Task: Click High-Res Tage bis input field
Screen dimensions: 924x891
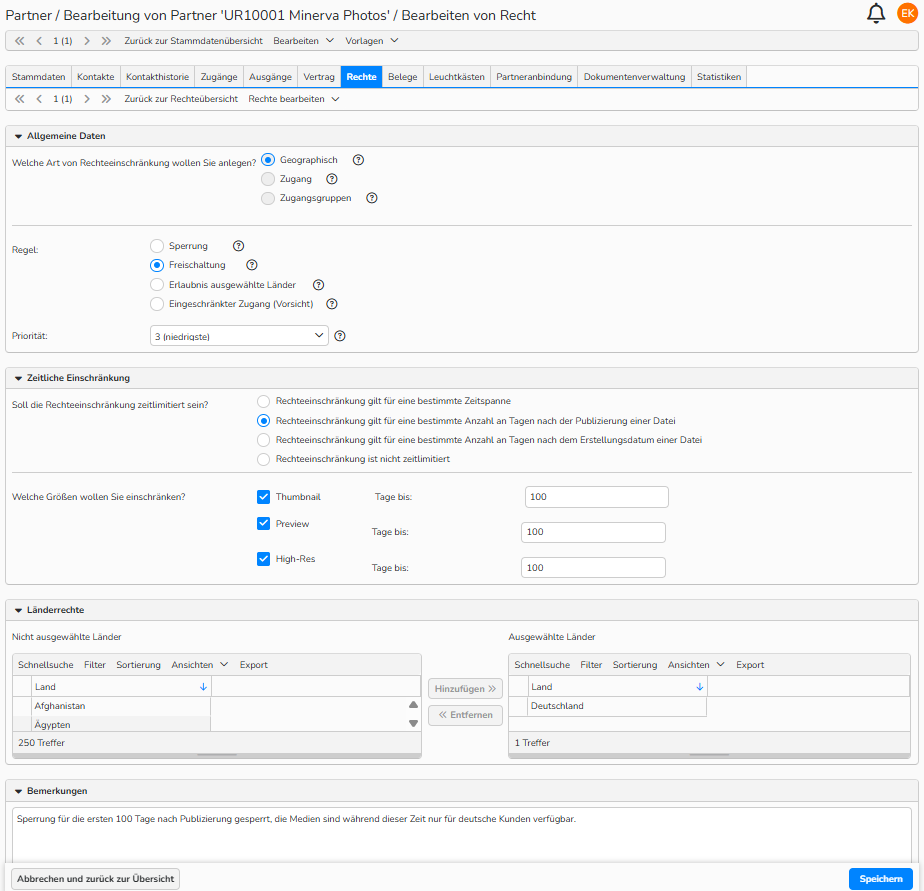Action: click(593, 567)
